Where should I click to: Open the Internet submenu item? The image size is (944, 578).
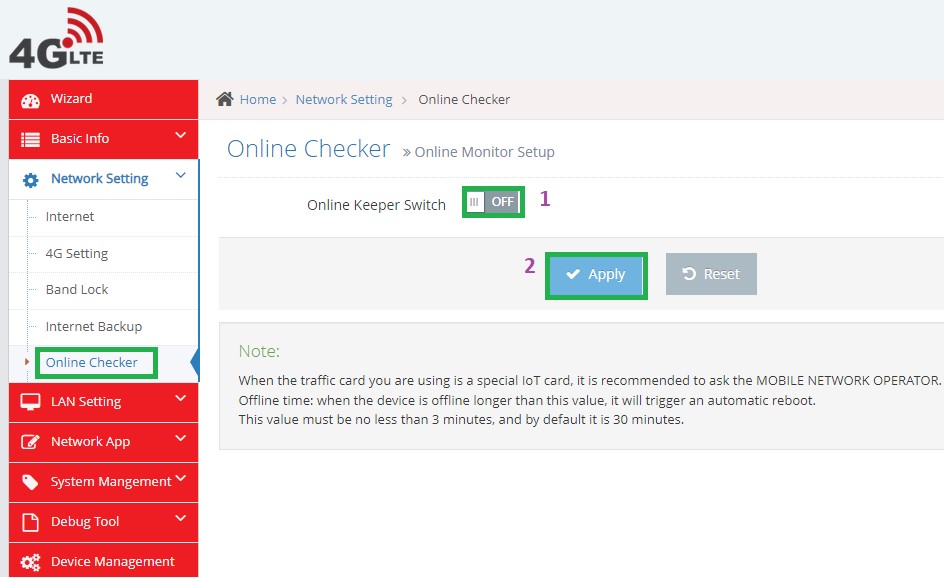click(70, 217)
